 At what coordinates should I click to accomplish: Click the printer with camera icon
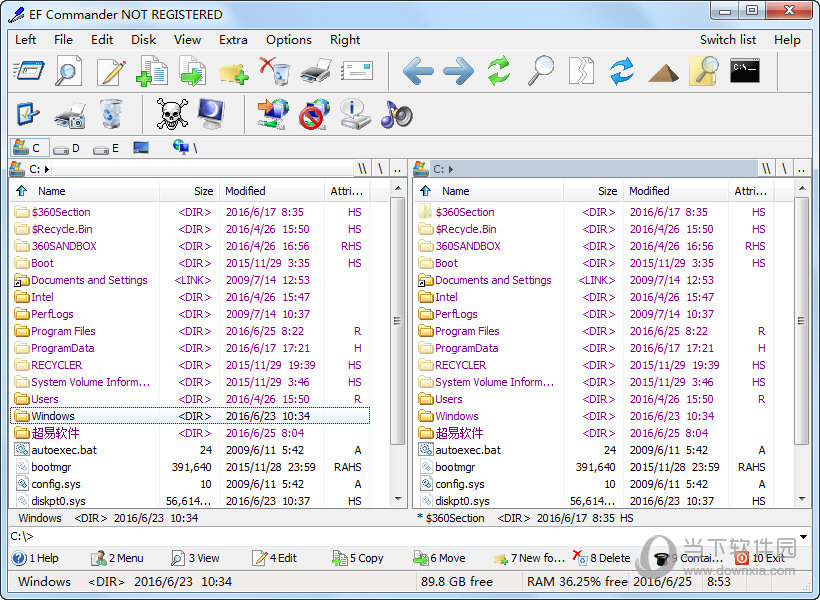[70, 115]
